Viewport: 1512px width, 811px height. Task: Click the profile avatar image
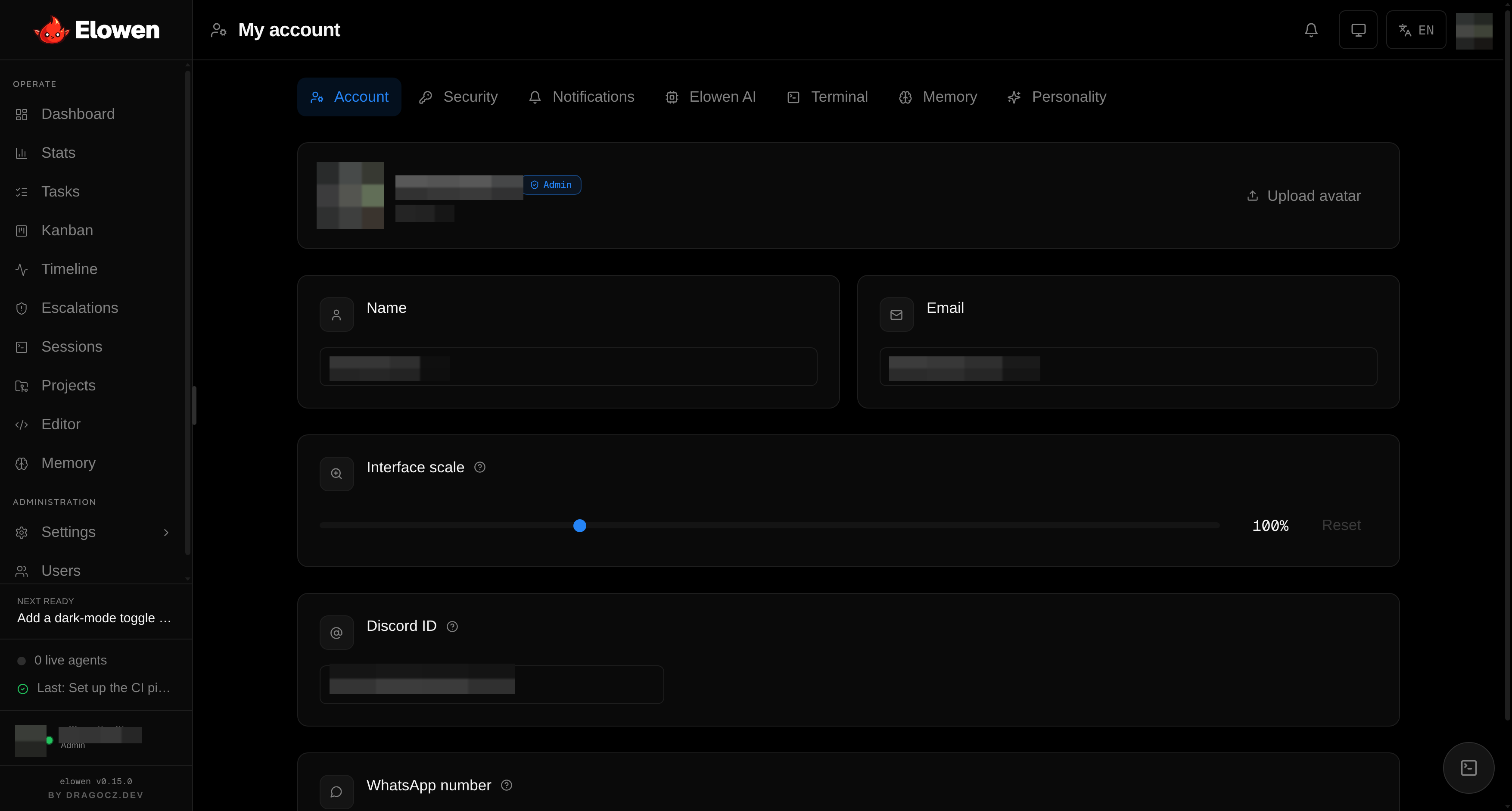350,196
